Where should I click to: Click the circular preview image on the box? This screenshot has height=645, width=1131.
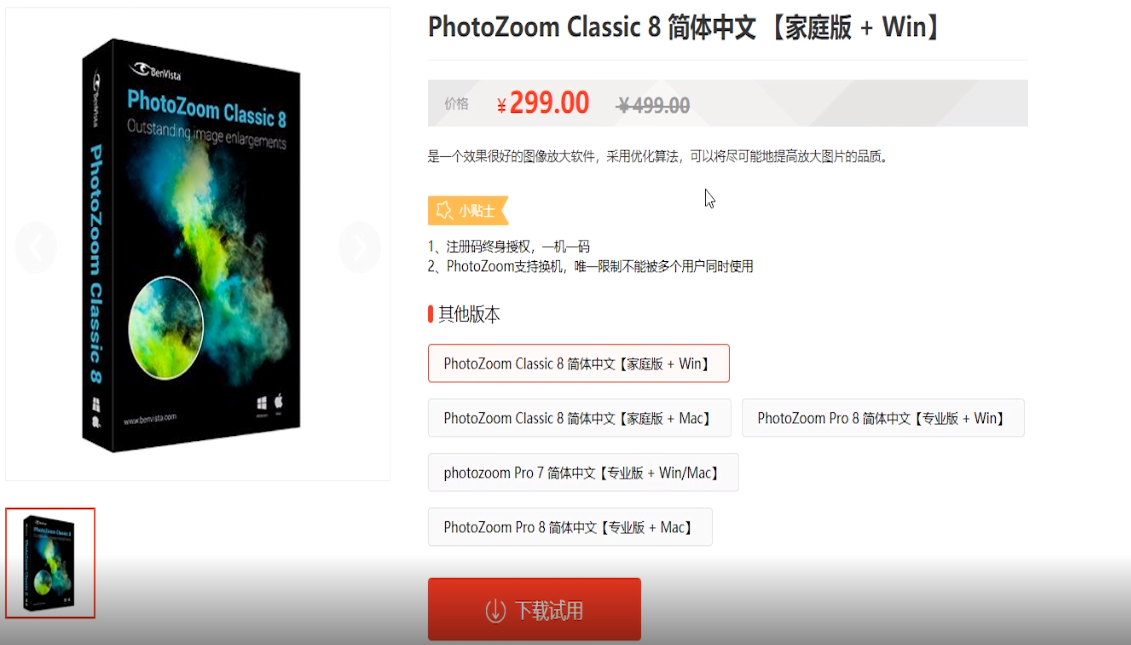(166, 328)
